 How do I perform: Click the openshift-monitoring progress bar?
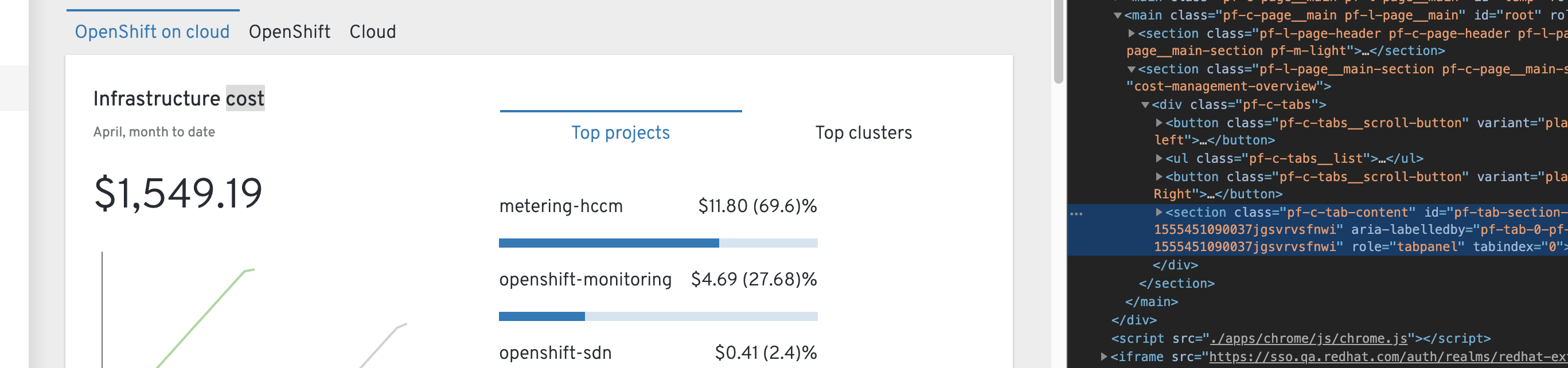tap(658, 316)
